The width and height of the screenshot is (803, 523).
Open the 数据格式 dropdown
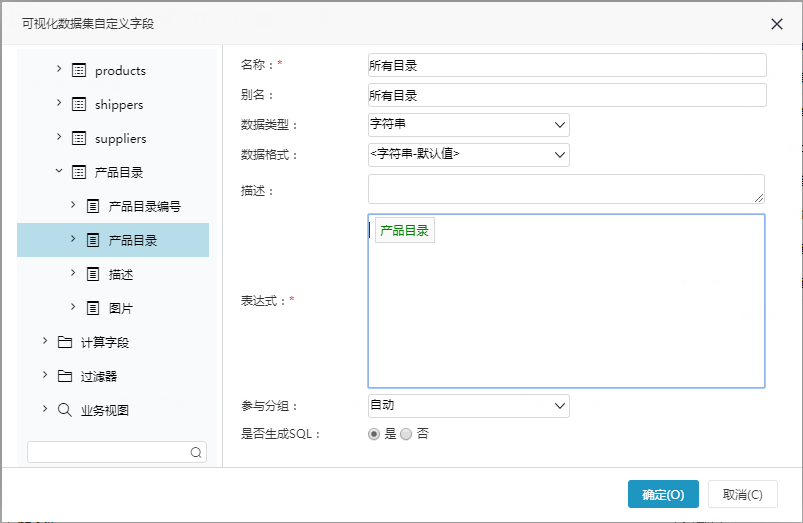point(469,155)
